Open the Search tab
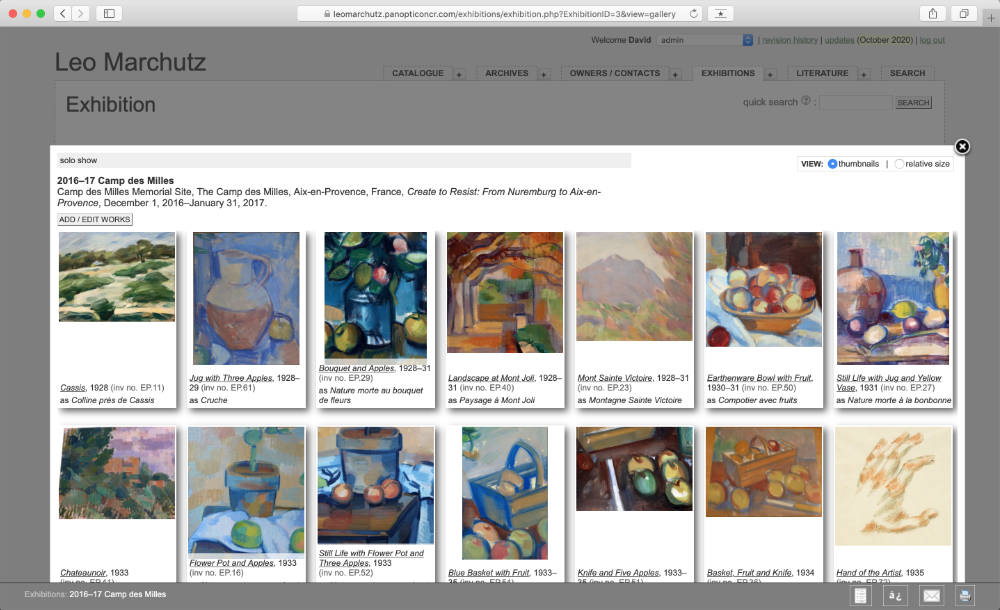Image resolution: width=1000 pixels, height=610 pixels. [x=907, y=73]
